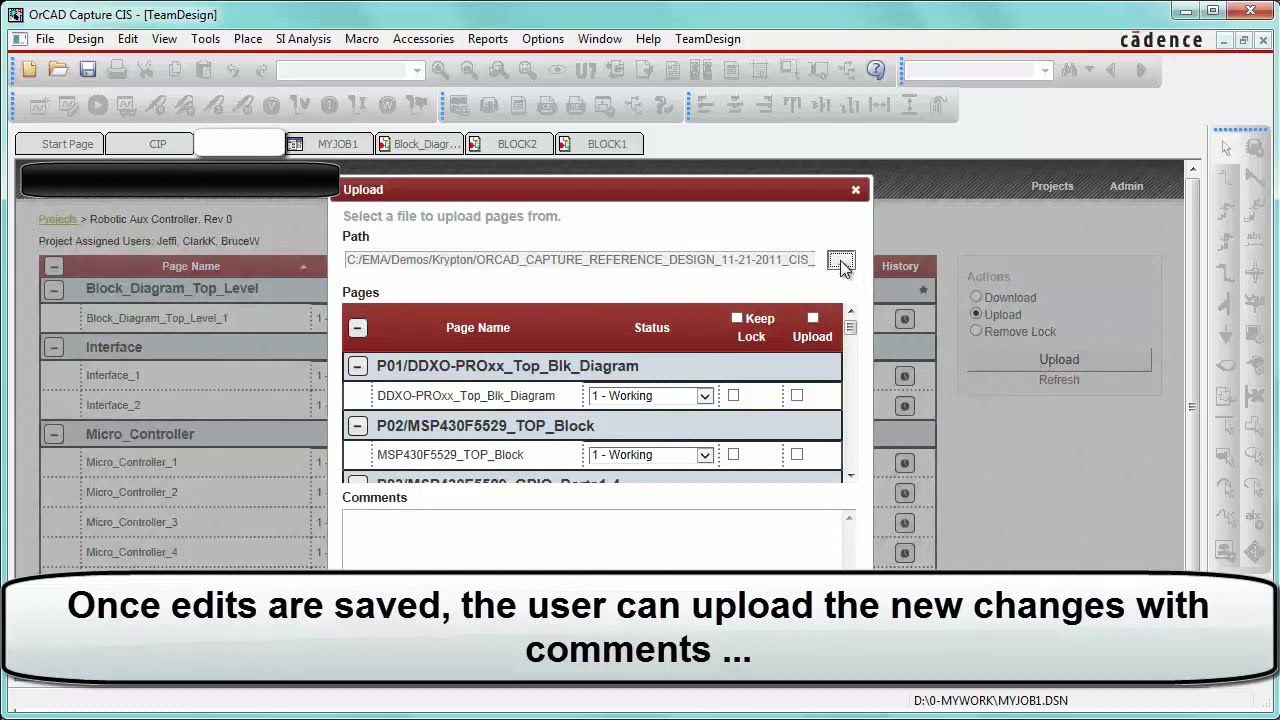Open the SI Analysis menu
Image resolution: width=1280 pixels, height=720 pixels.
pos(303,39)
